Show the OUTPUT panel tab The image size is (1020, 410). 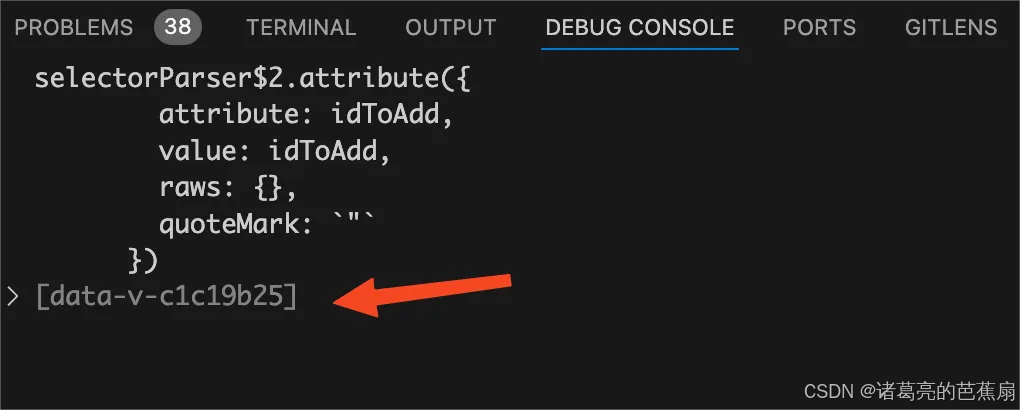click(451, 27)
